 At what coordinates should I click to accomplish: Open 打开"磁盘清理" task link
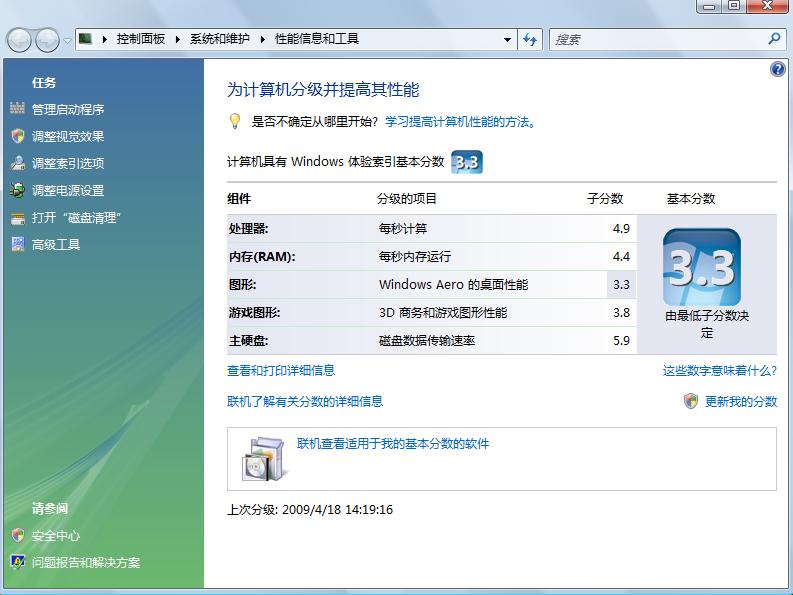click(76, 218)
